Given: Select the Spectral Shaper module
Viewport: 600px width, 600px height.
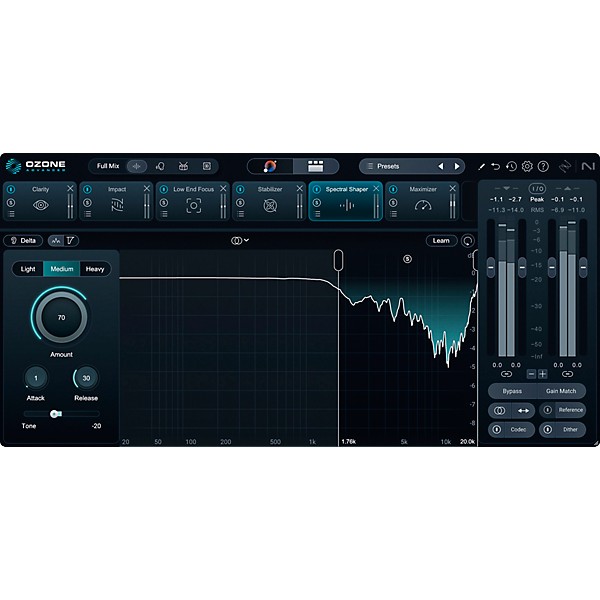Looking at the screenshot, I should tap(346, 201).
